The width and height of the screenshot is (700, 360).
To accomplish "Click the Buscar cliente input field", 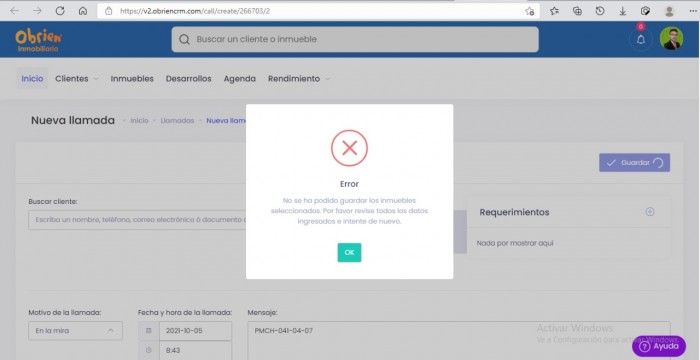I will (x=137, y=220).
